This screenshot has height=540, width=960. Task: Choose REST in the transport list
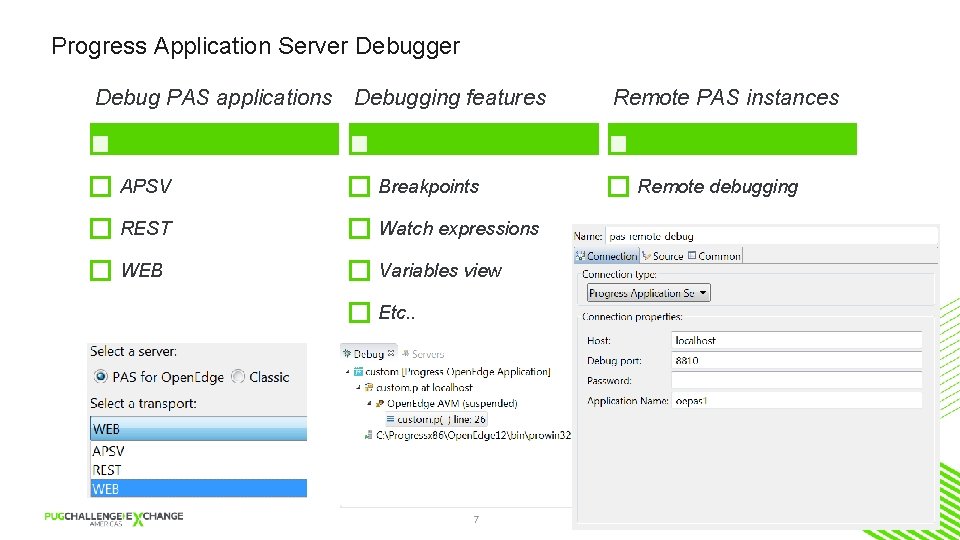coord(198,470)
